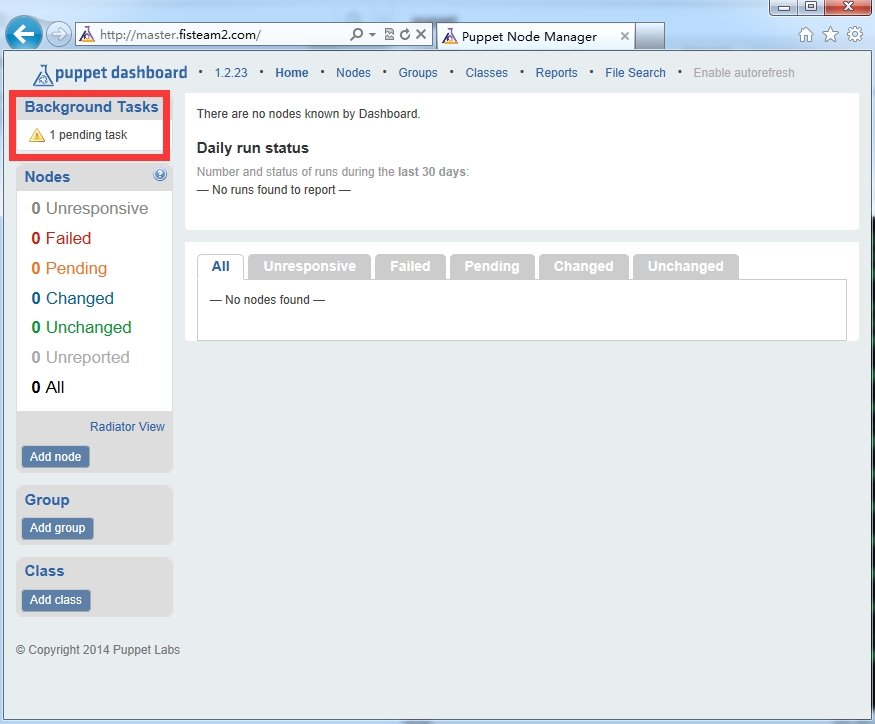
Task: Toggle the Enable autorefresh link
Action: [x=744, y=73]
